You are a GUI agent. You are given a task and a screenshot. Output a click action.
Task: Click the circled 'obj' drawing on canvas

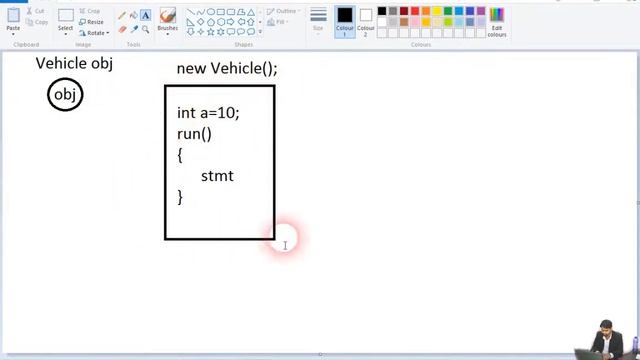(x=65, y=94)
